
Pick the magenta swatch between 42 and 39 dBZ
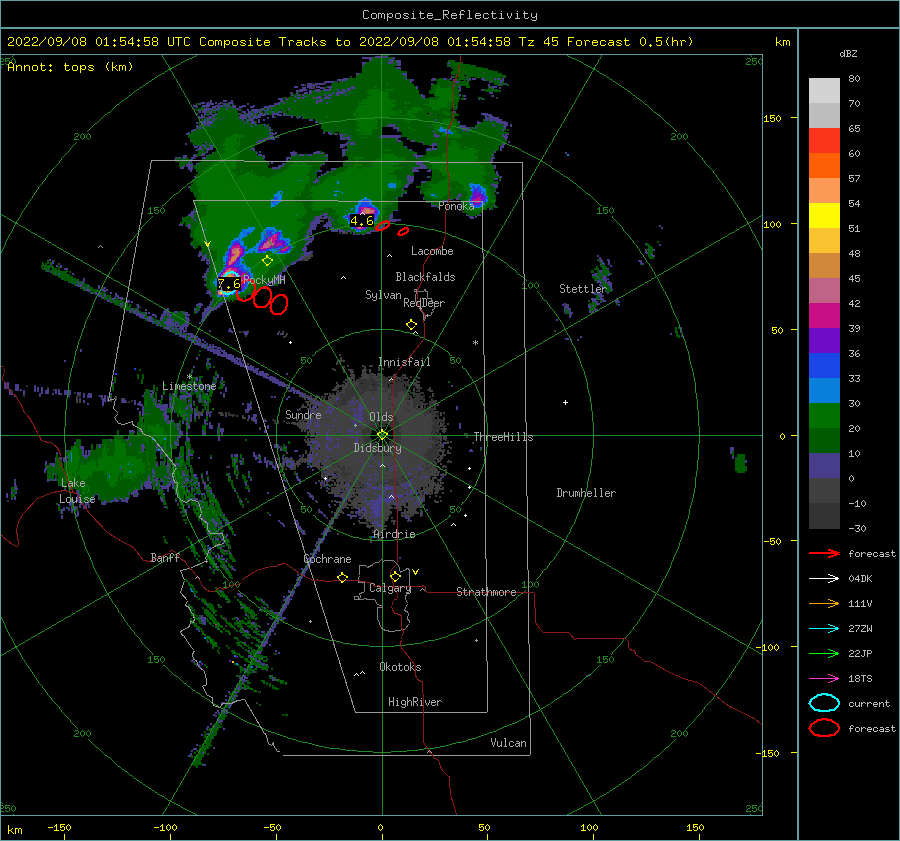pos(824,316)
